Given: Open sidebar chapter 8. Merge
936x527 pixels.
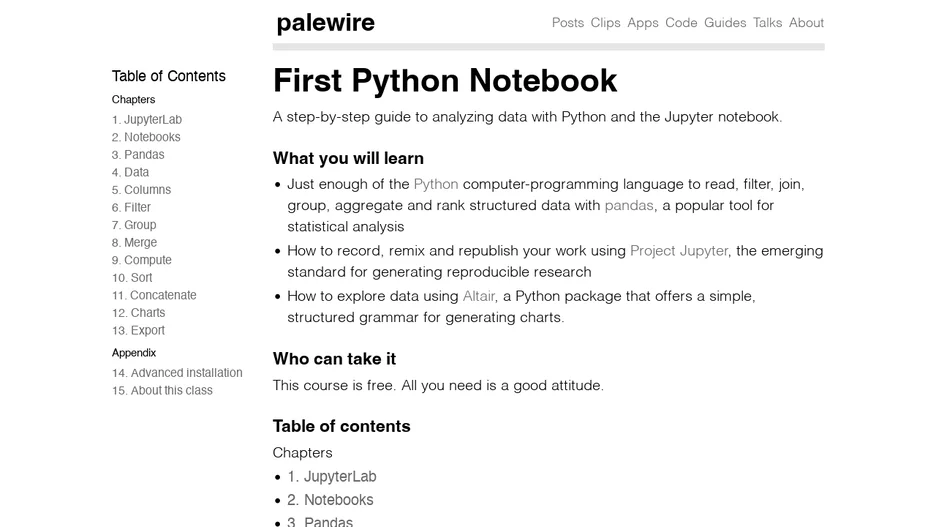Looking at the screenshot, I should coord(134,242).
